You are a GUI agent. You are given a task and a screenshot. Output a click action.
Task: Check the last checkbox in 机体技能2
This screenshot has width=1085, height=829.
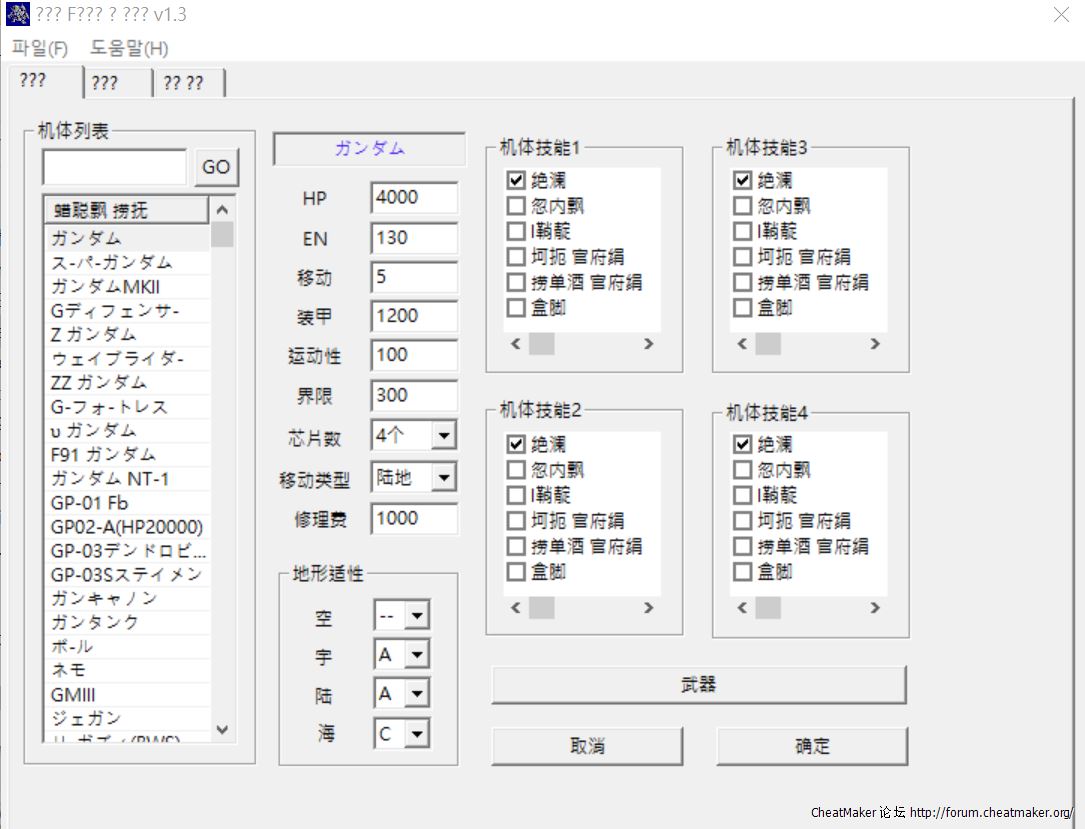tap(516, 572)
